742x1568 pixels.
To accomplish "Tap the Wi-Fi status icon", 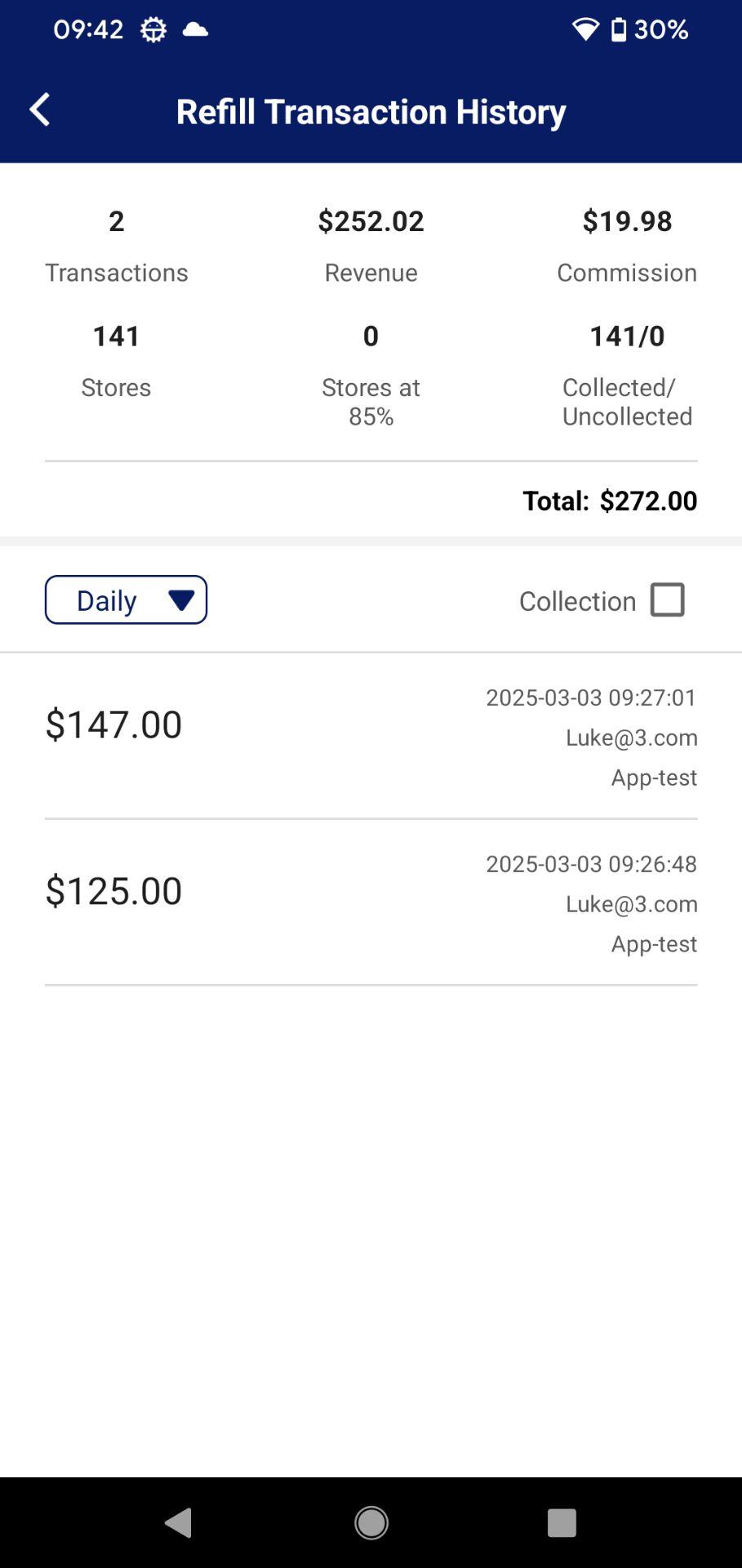I will coord(585,30).
